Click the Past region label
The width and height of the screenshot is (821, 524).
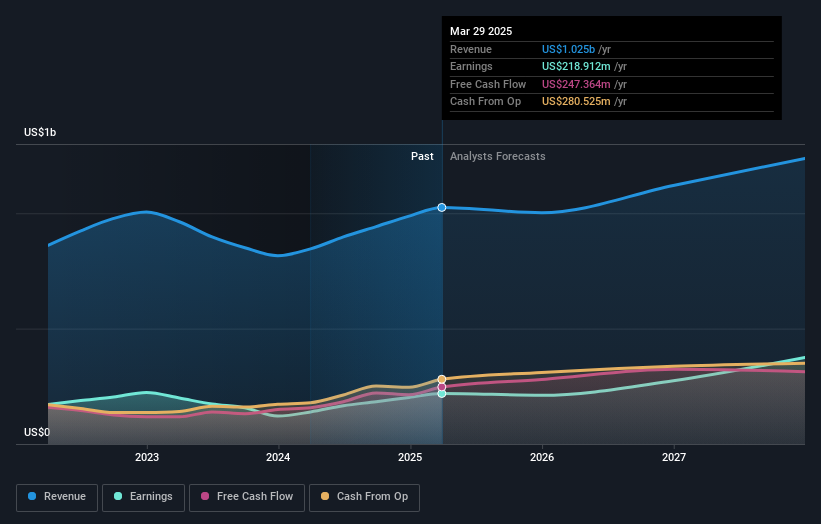click(422, 156)
